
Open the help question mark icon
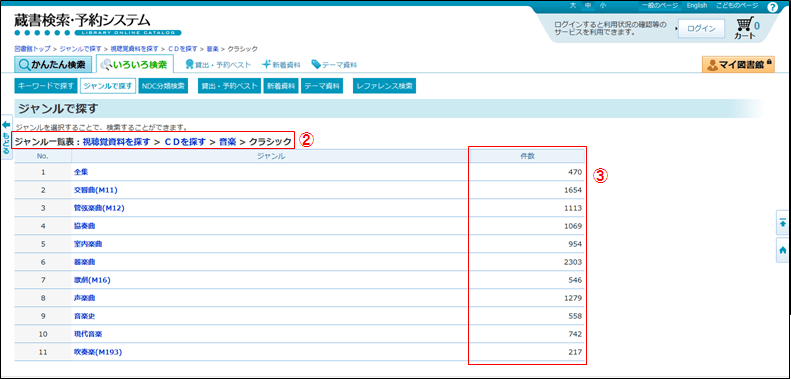pyautogui.click(x=772, y=7)
